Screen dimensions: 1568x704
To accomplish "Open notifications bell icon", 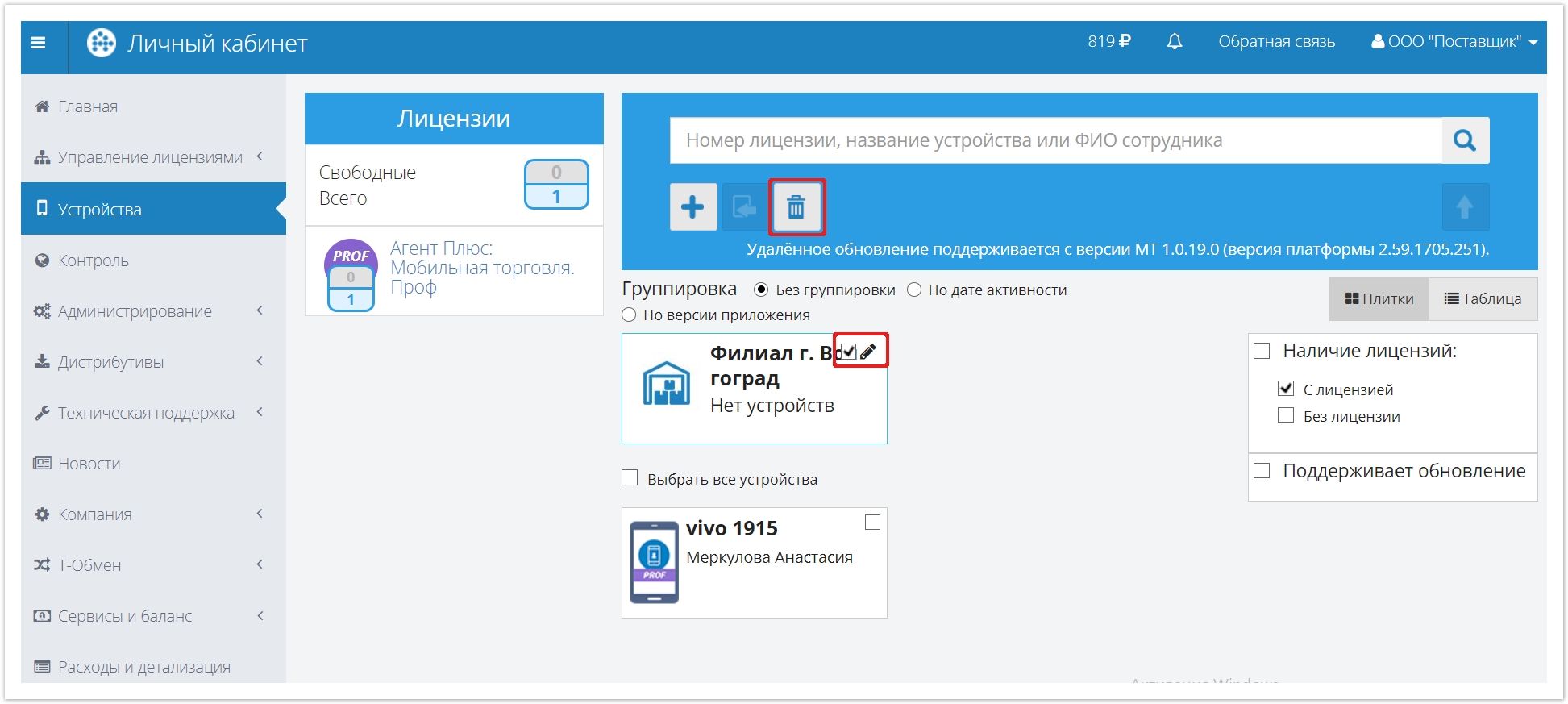I will 1174,42.
